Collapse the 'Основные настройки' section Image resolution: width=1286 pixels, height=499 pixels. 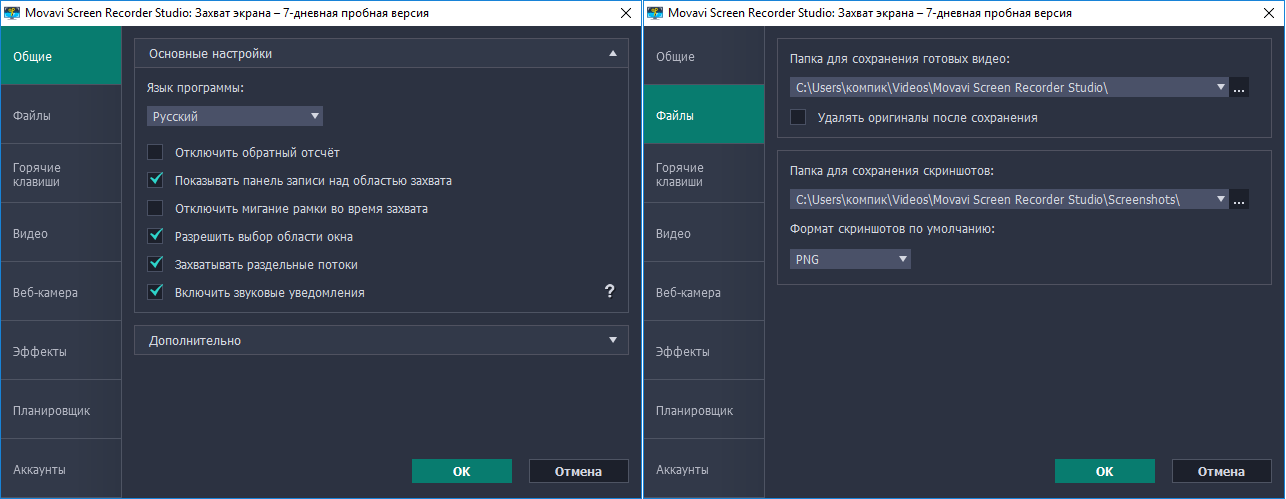pos(381,53)
